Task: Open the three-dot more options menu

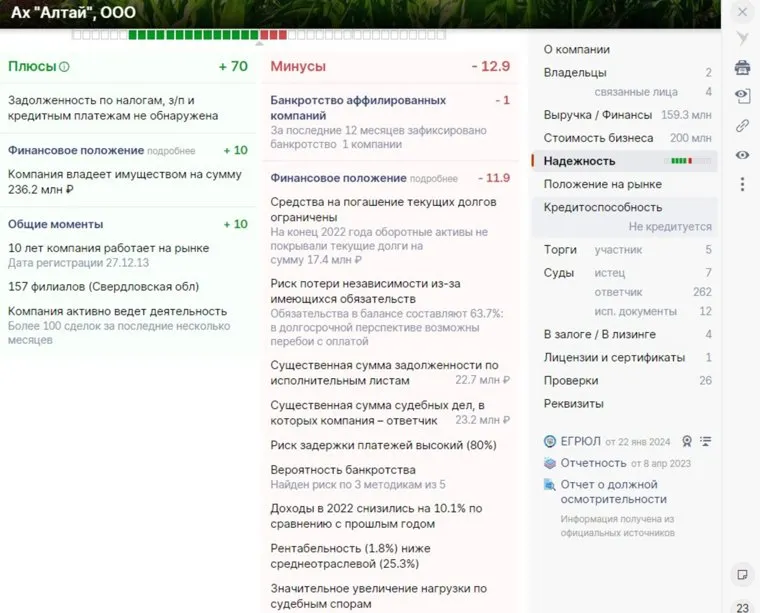Action: 742,184
